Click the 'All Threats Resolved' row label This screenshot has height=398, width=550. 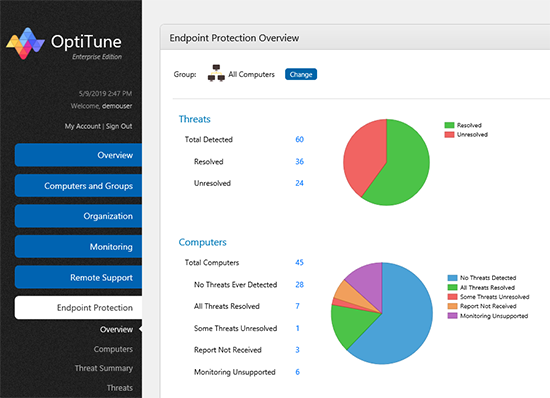coord(227,306)
